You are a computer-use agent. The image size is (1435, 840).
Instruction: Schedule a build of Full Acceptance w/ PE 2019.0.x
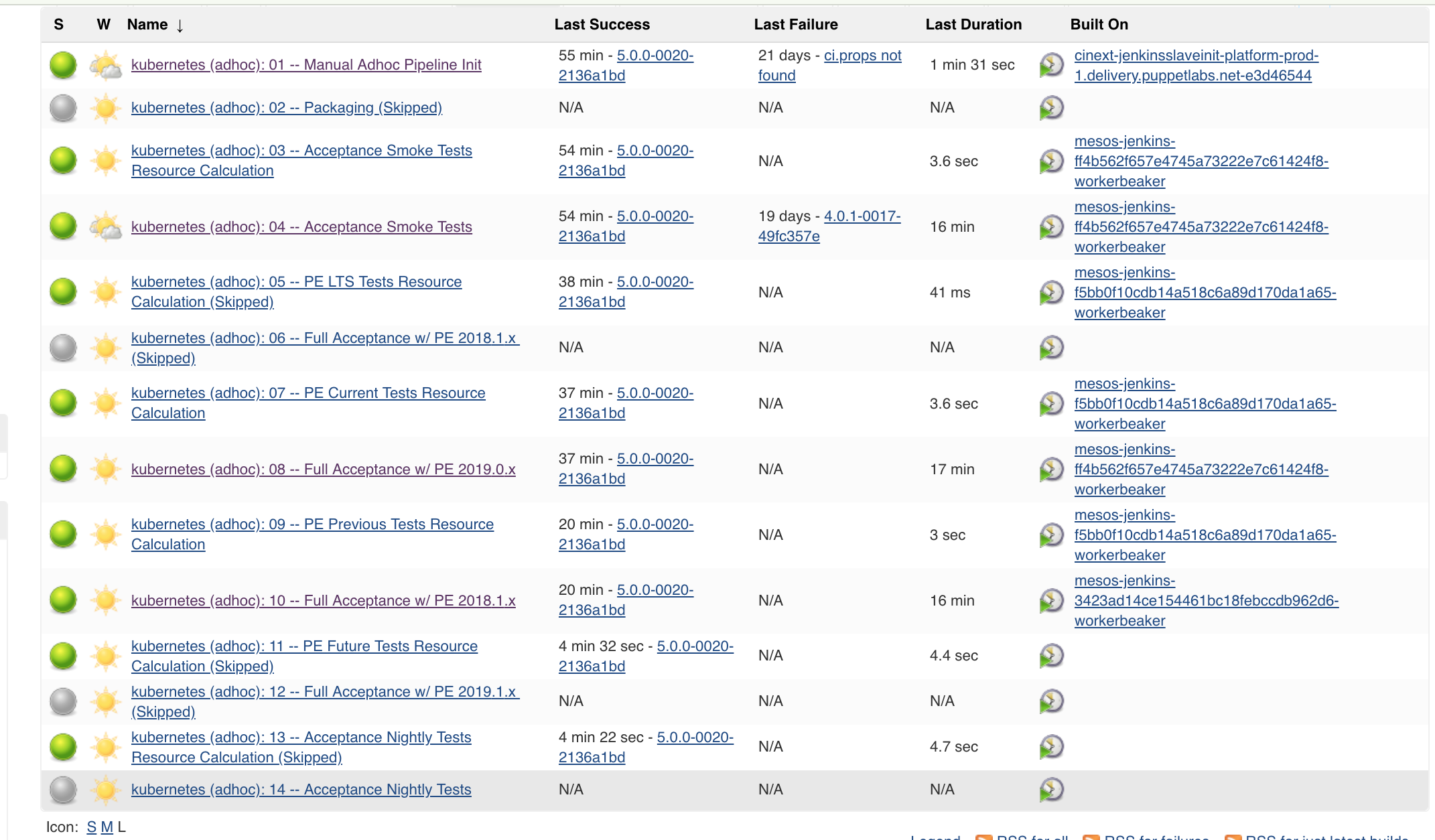pyautogui.click(x=1052, y=470)
